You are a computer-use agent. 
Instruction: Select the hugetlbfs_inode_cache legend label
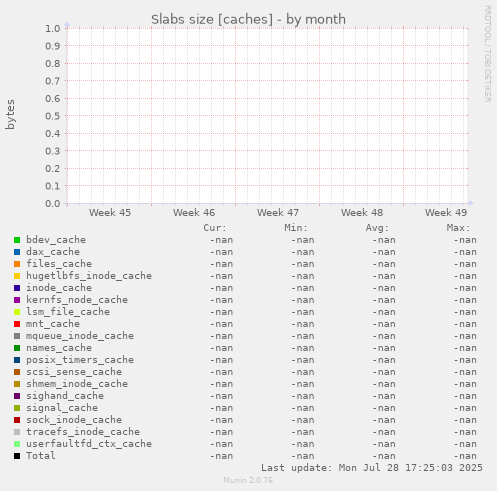coord(89,276)
